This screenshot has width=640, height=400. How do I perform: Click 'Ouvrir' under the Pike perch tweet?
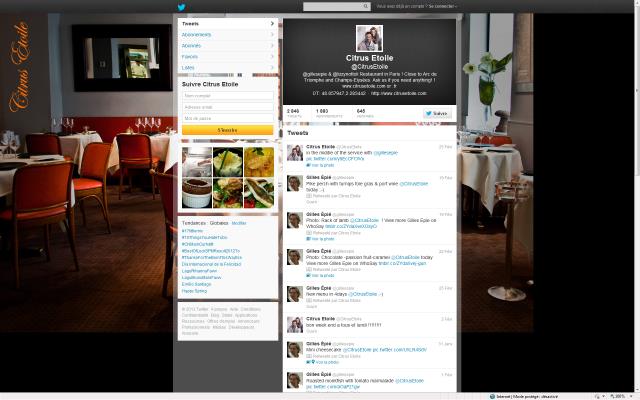pos(311,202)
